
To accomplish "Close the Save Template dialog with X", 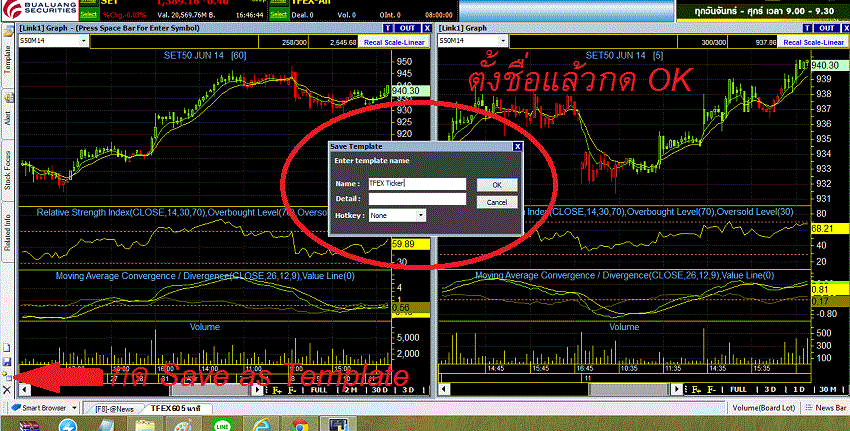I will 517,146.
